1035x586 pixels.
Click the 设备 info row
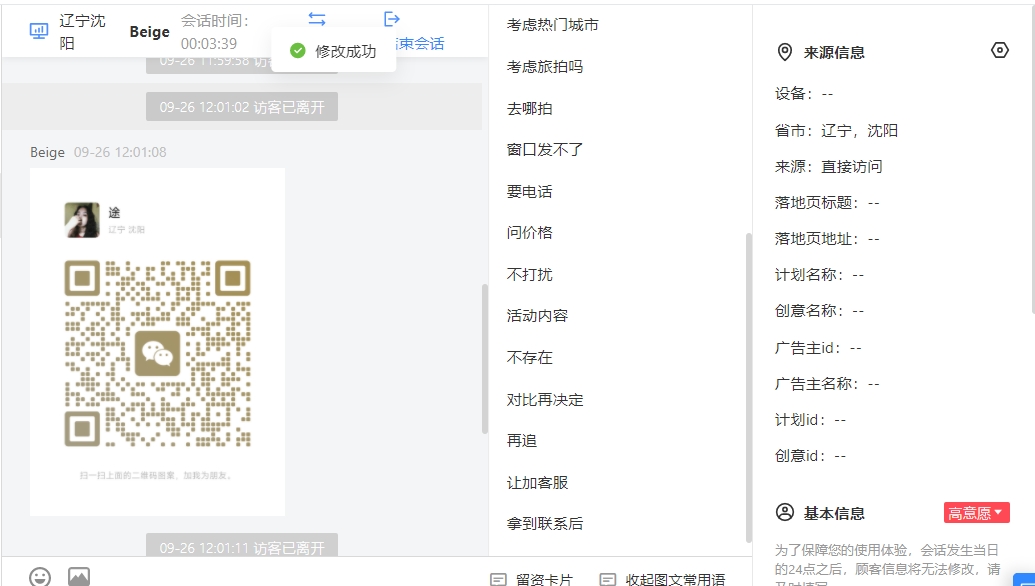pos(804,94)
